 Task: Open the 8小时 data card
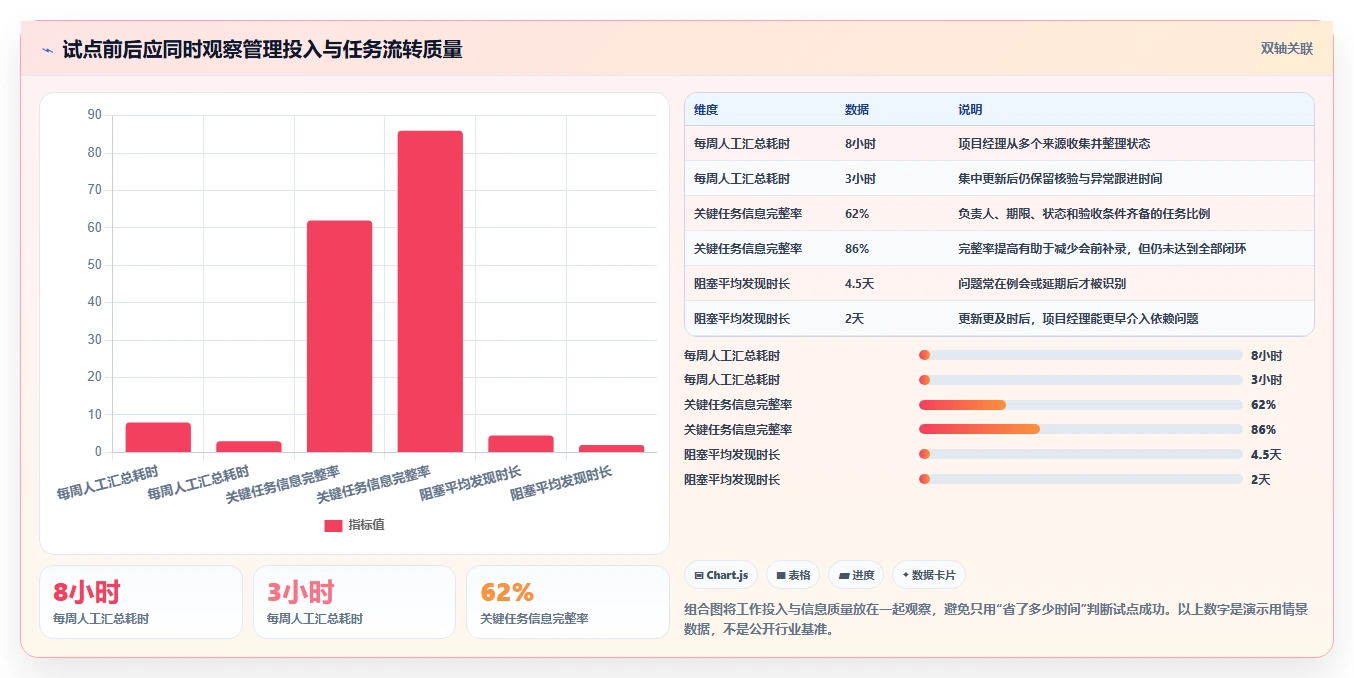pyautogui.click(x=141, y=602)
